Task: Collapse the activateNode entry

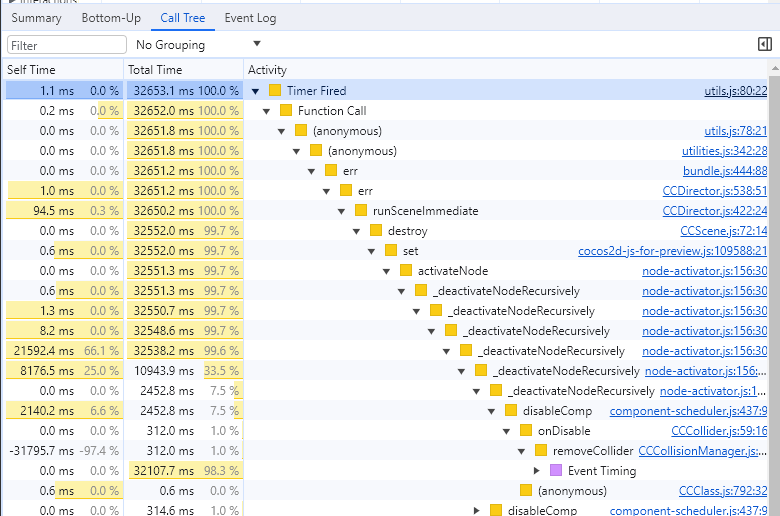Action: point(387,271)
